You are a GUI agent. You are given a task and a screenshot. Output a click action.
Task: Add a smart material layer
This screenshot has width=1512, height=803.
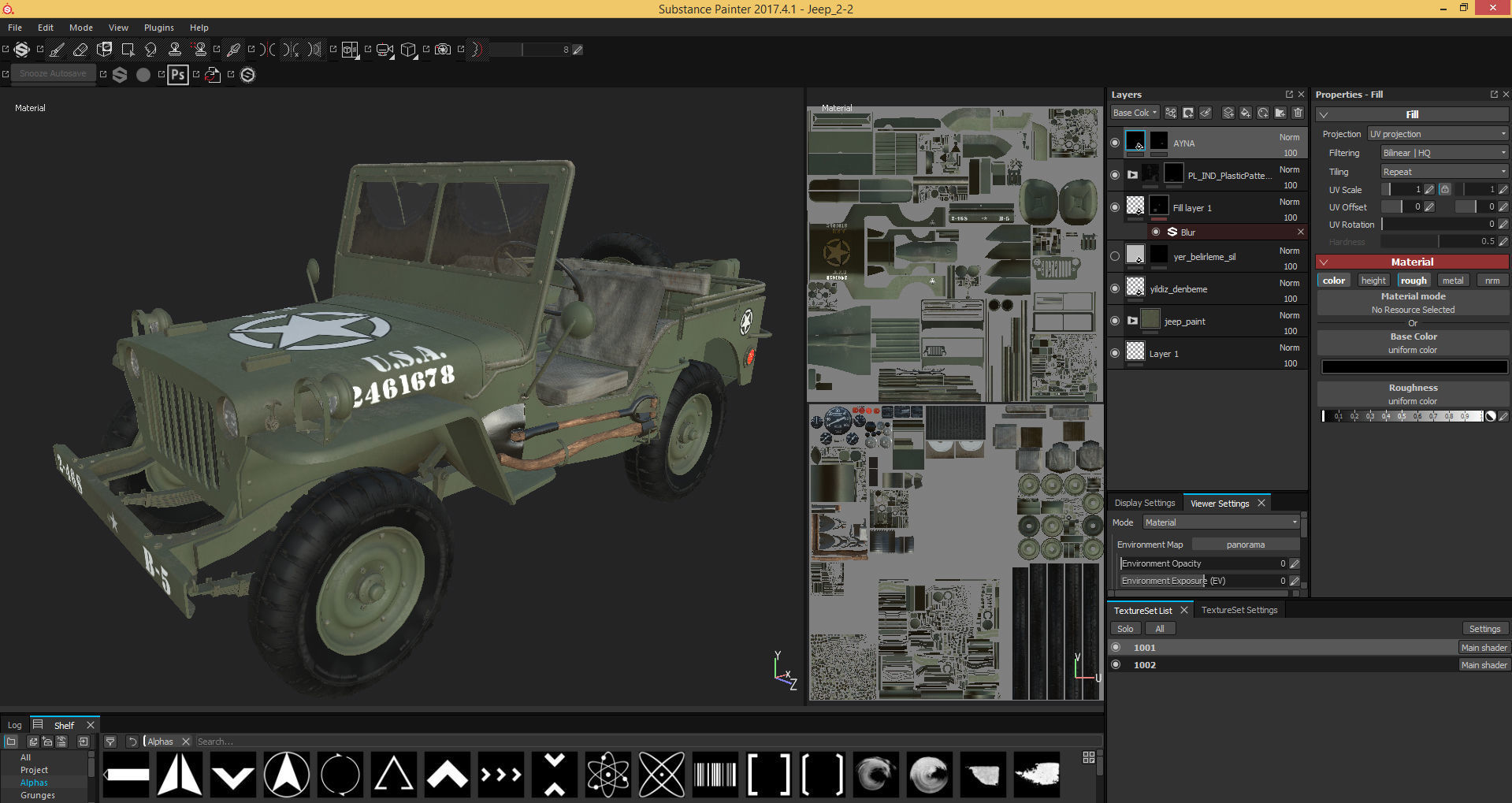1263,113
